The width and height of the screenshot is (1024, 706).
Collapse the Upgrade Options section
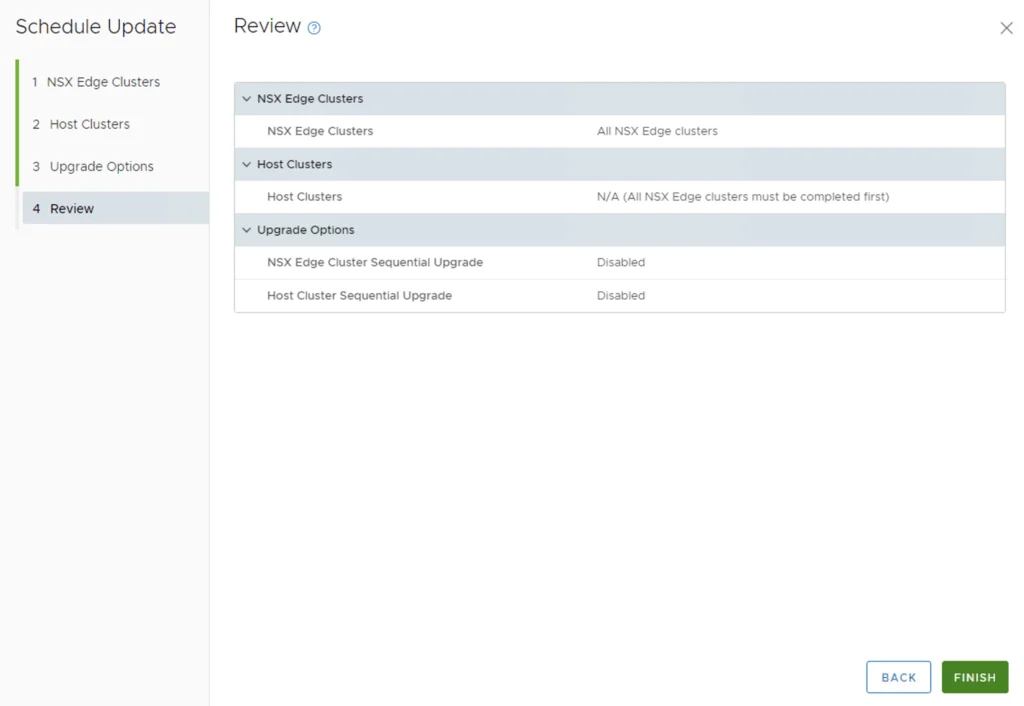point(246,230)
